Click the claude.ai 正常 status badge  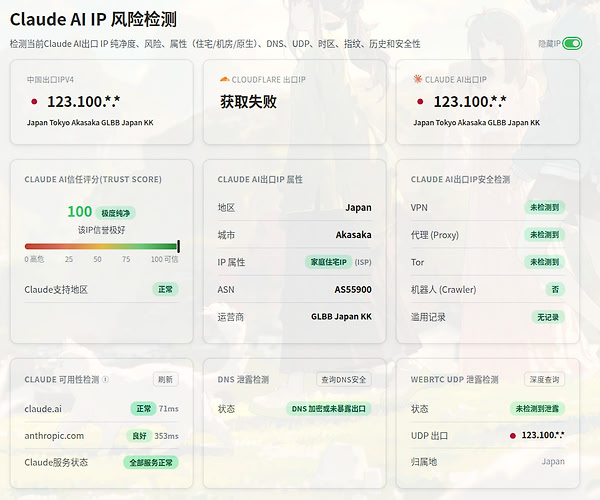(x=143, y=409)
